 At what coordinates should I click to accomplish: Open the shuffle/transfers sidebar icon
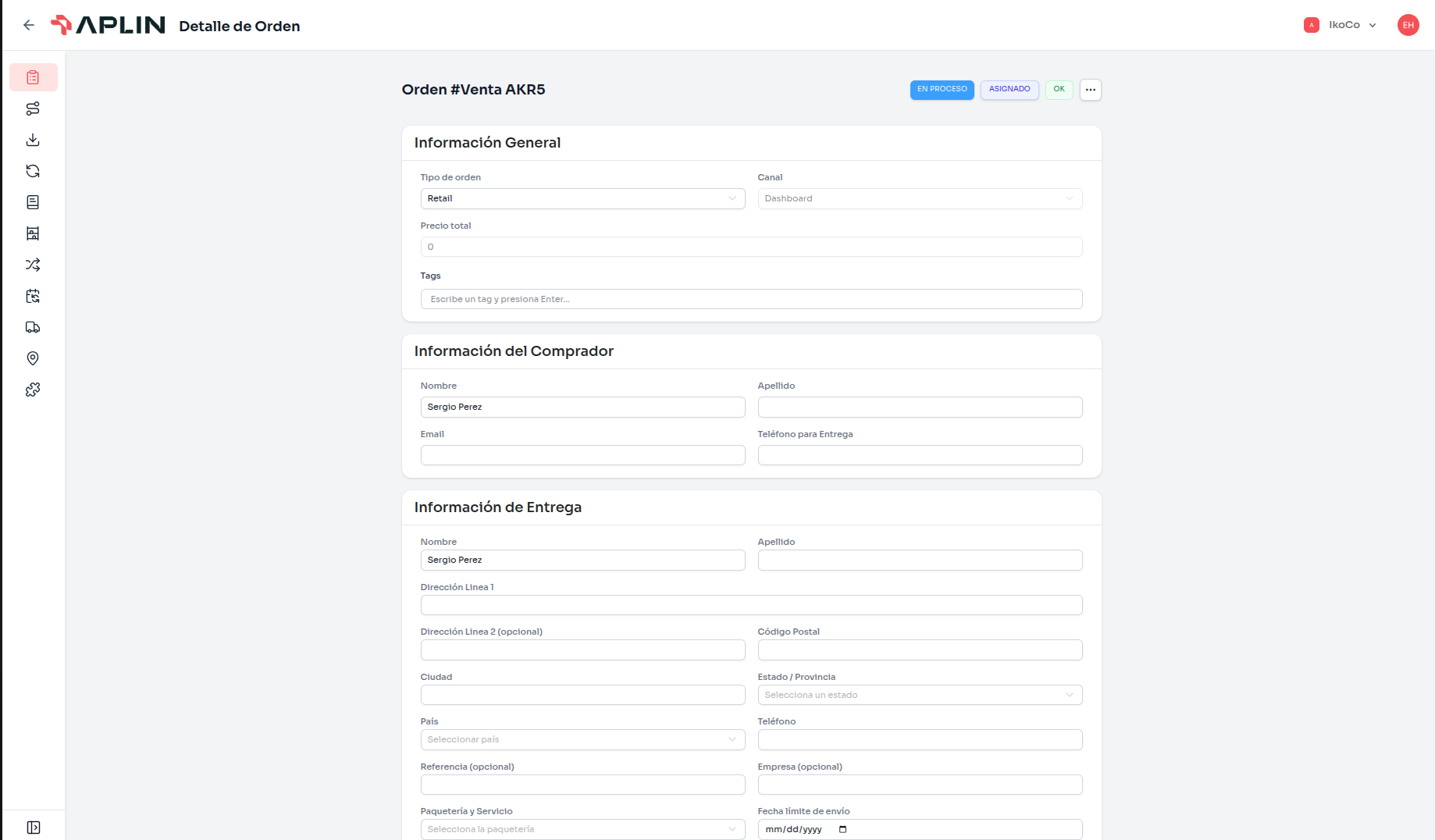pos(33,265)
